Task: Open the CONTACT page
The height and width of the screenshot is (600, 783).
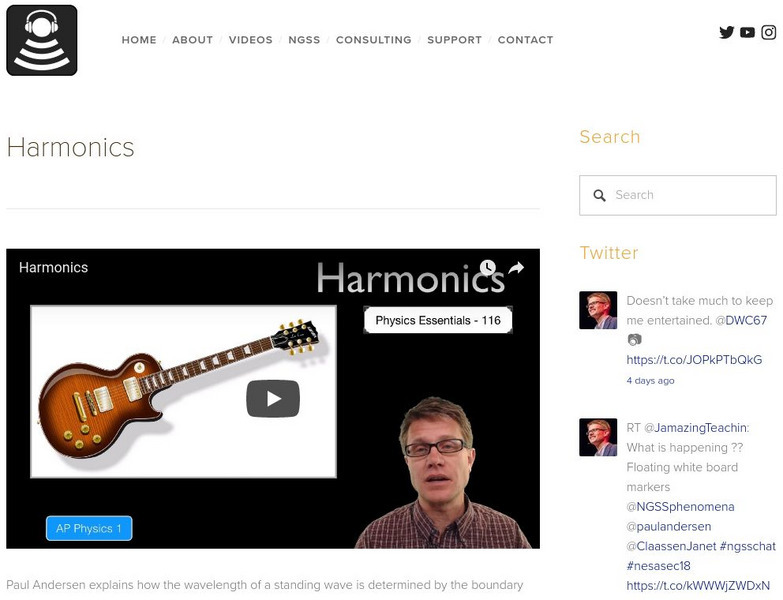Action: [x=525, y=40]
